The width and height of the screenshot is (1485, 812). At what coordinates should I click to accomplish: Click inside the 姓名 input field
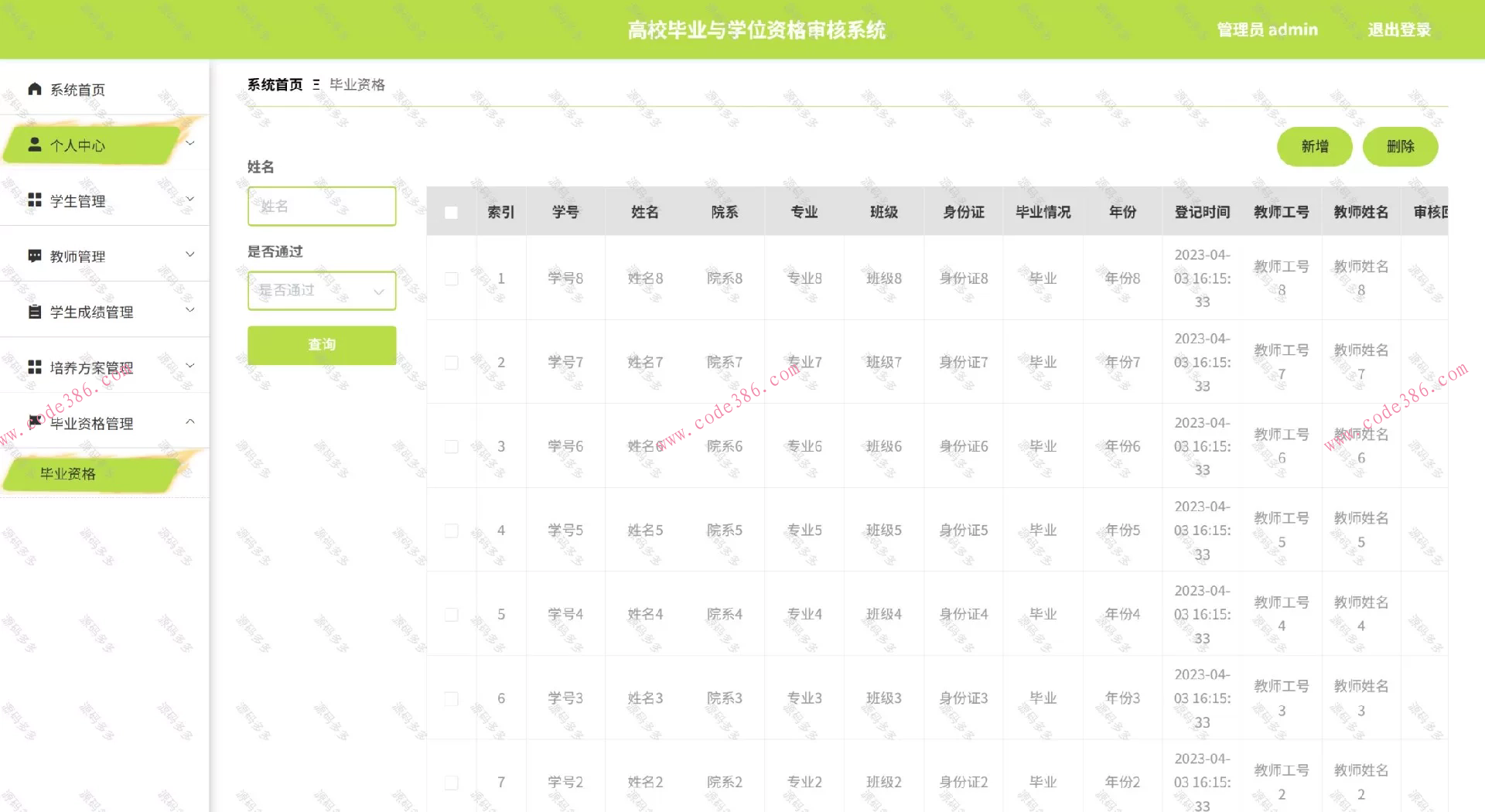coord(322,206)
